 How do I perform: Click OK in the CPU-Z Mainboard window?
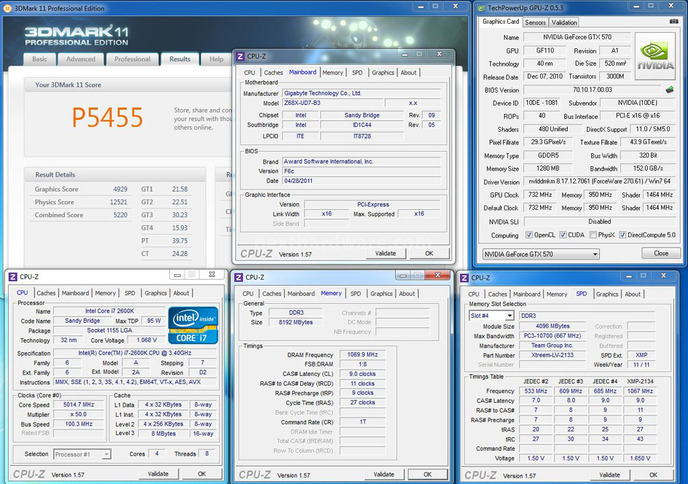click(x=429, y=254)
